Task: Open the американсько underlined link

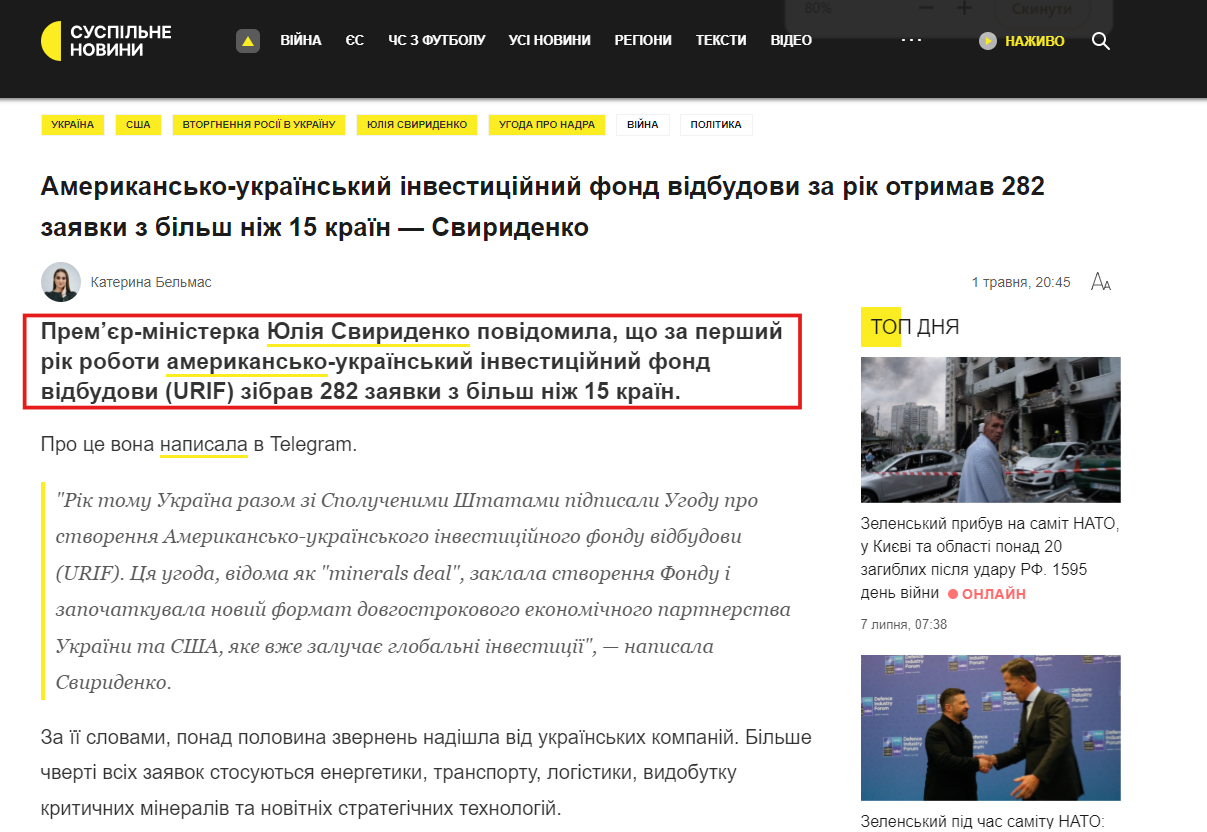Action: click(x=247, y=360)
